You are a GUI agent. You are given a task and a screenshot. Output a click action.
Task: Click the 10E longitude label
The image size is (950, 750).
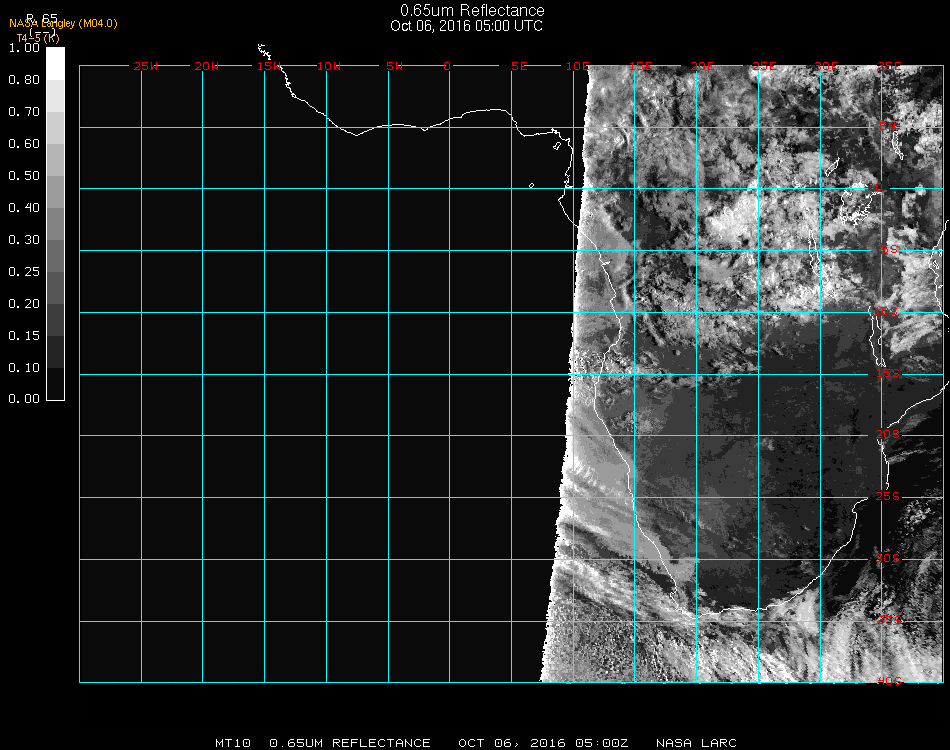tap(577, 66)
